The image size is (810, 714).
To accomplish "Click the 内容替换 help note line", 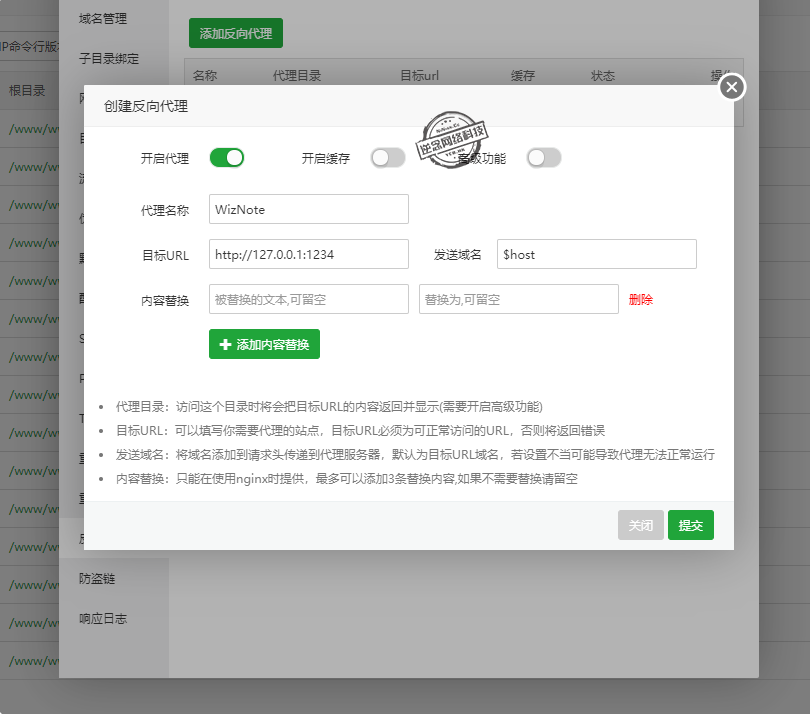I will click(x=347, y=479).
